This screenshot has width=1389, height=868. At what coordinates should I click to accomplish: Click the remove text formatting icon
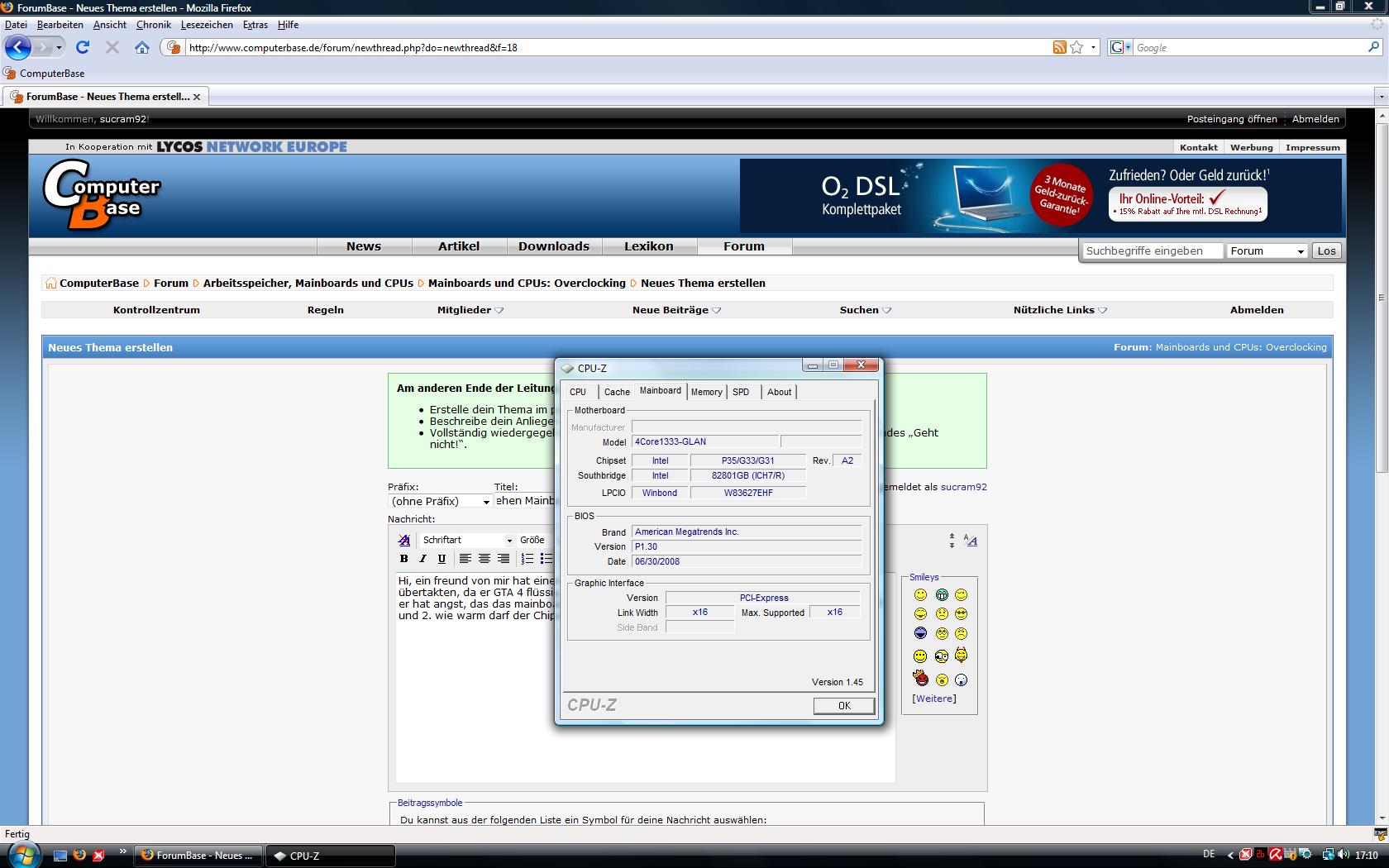[x=404, y=540]
